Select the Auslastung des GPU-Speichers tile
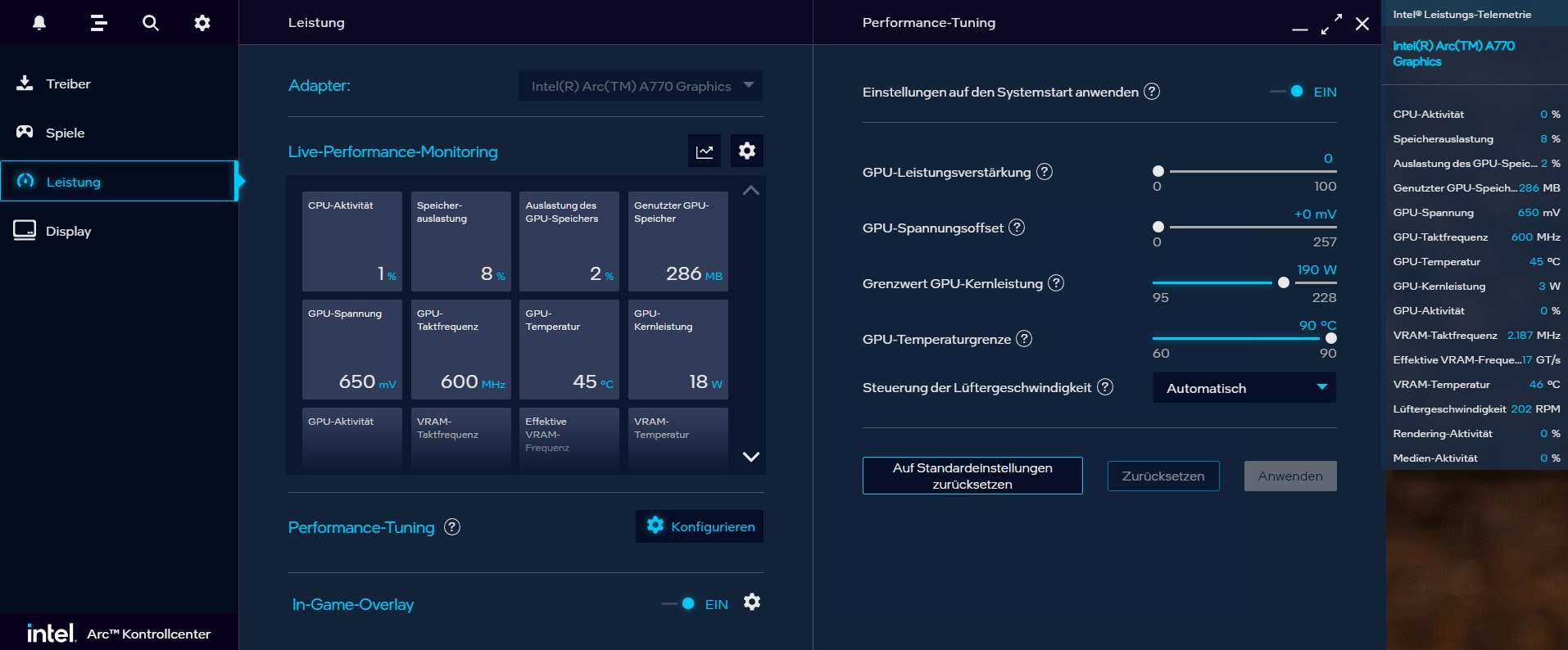The height and width of the screenshot is (650, 1568). tap(569, 241)
